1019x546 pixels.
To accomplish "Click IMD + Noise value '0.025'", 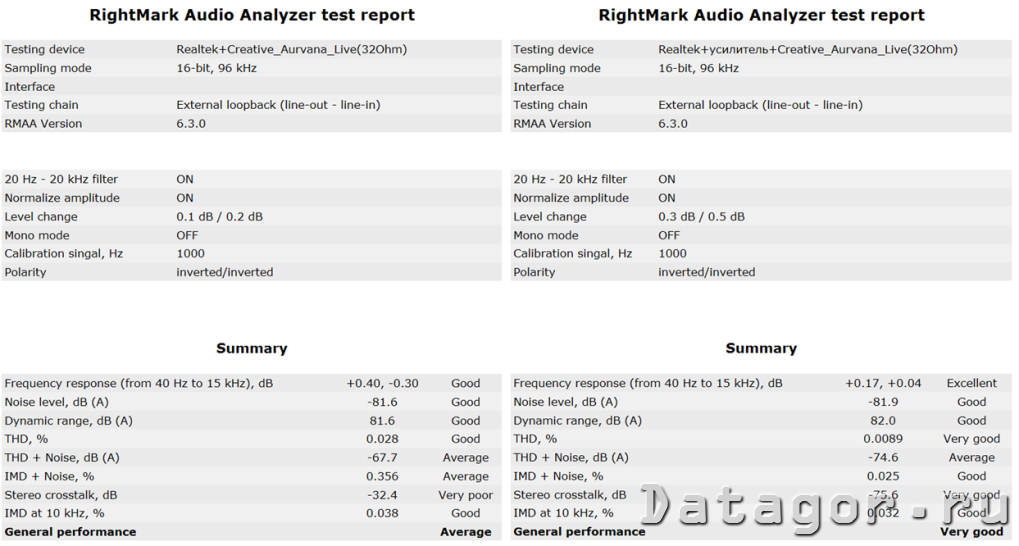I will [x=883, y=476].
